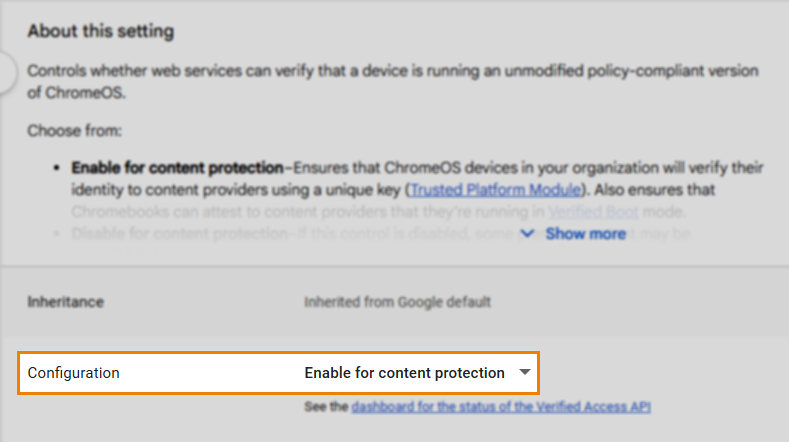Open the Enable for content protection dropdown
Screen dimensions: 789x442
(404, 373)
